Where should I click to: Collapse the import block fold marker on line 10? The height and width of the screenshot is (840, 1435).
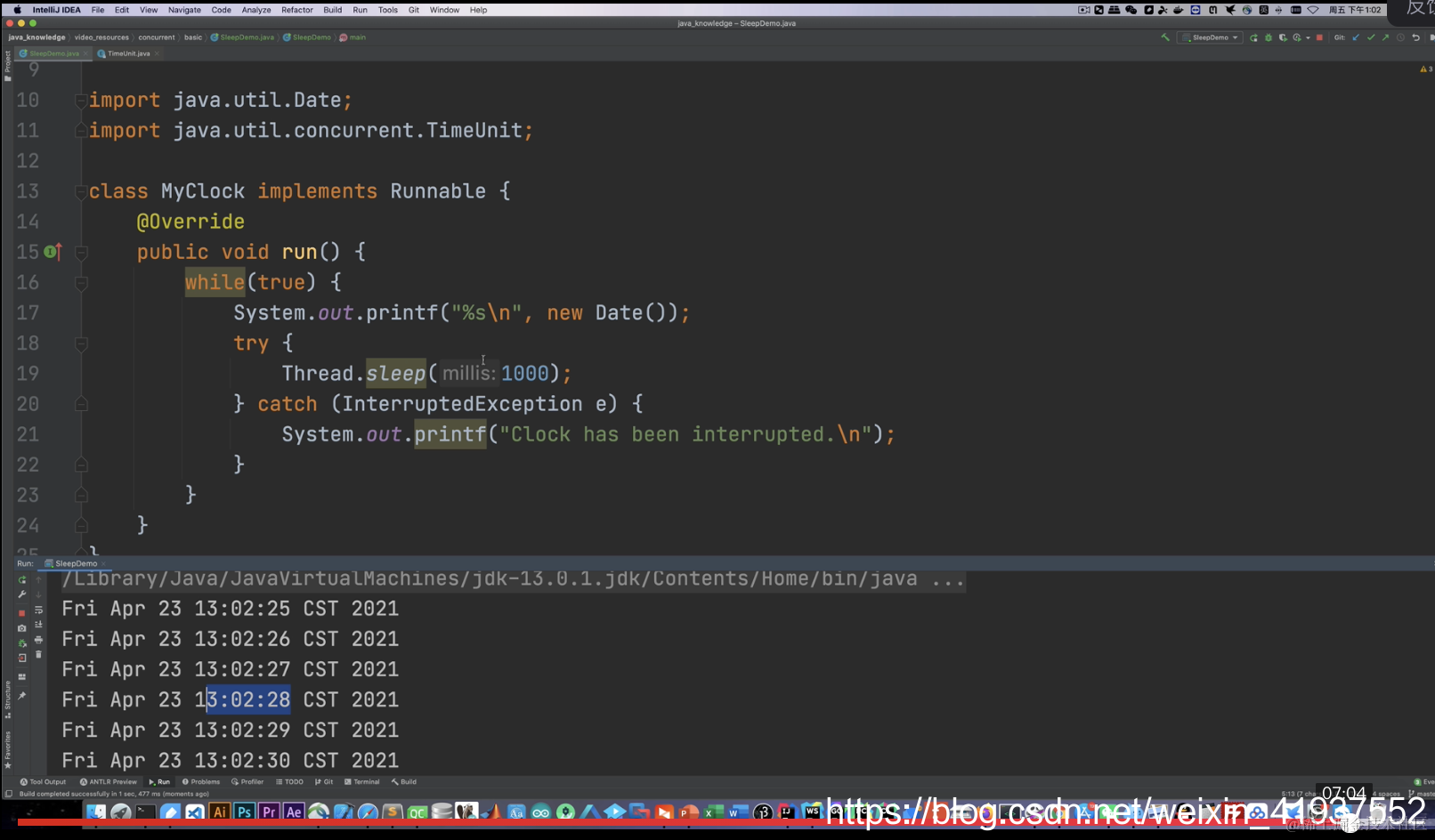pos(81,101)
